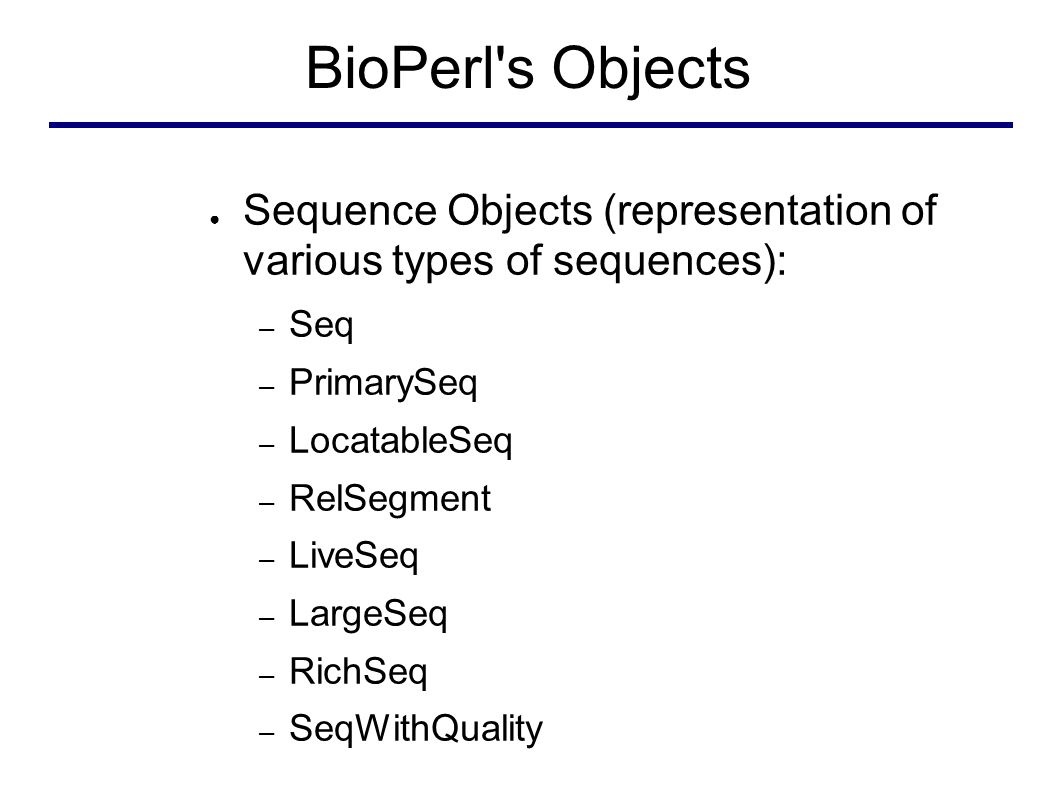Select the PrimarySeq list item
The image size is (1058, 793).
[383, 383]
